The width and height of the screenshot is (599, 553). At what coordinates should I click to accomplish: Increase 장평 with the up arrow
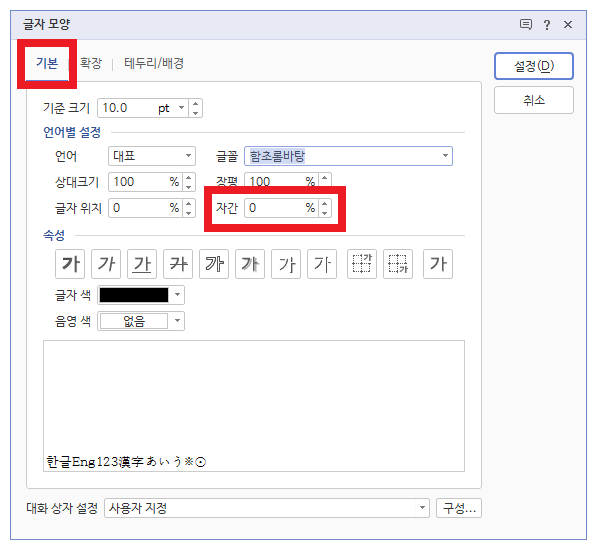tap(325, 178)
